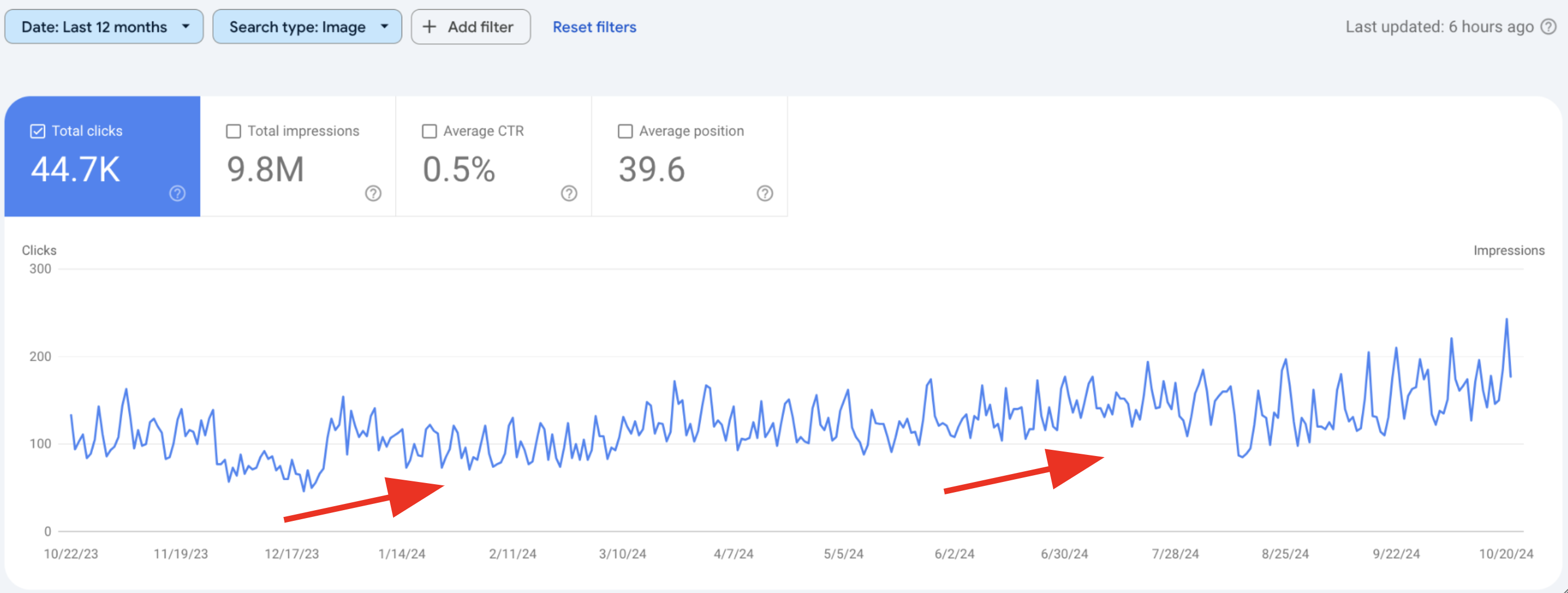Select the 39.6 average position value
Viewport: 1568px width, 593px height.
(652, 170)
